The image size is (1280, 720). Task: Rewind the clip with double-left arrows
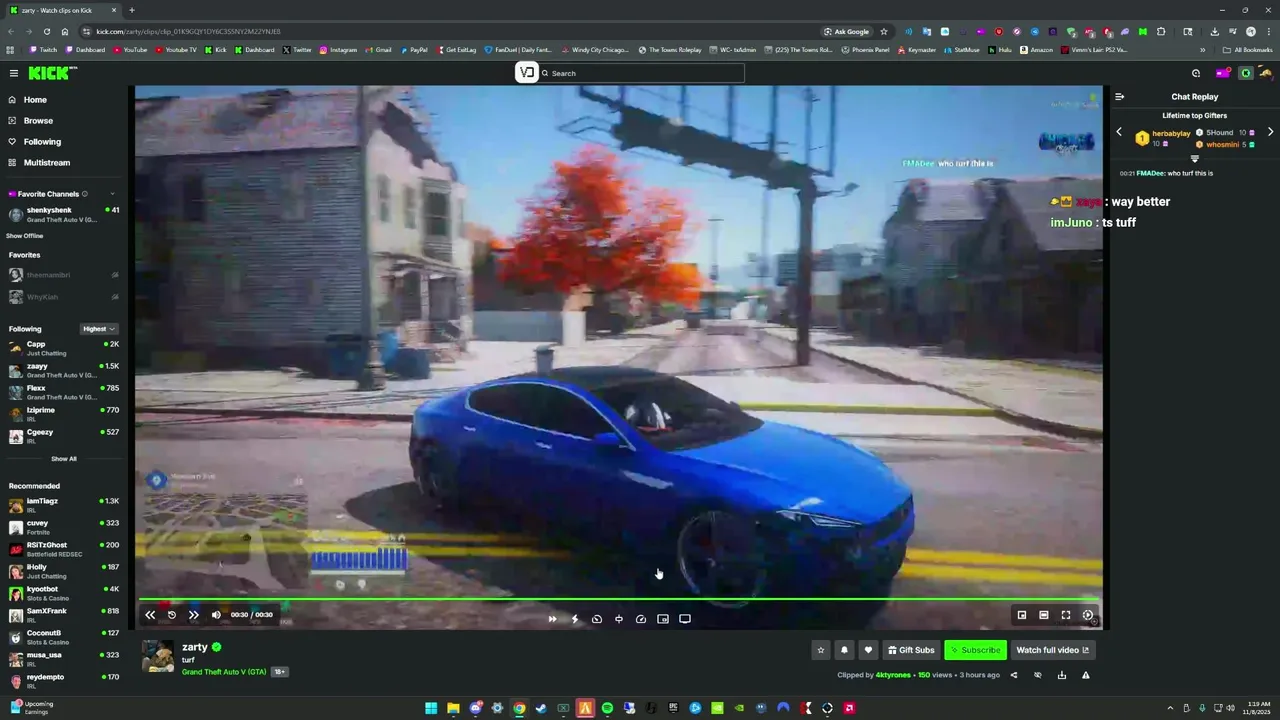(x=150, y=615)
